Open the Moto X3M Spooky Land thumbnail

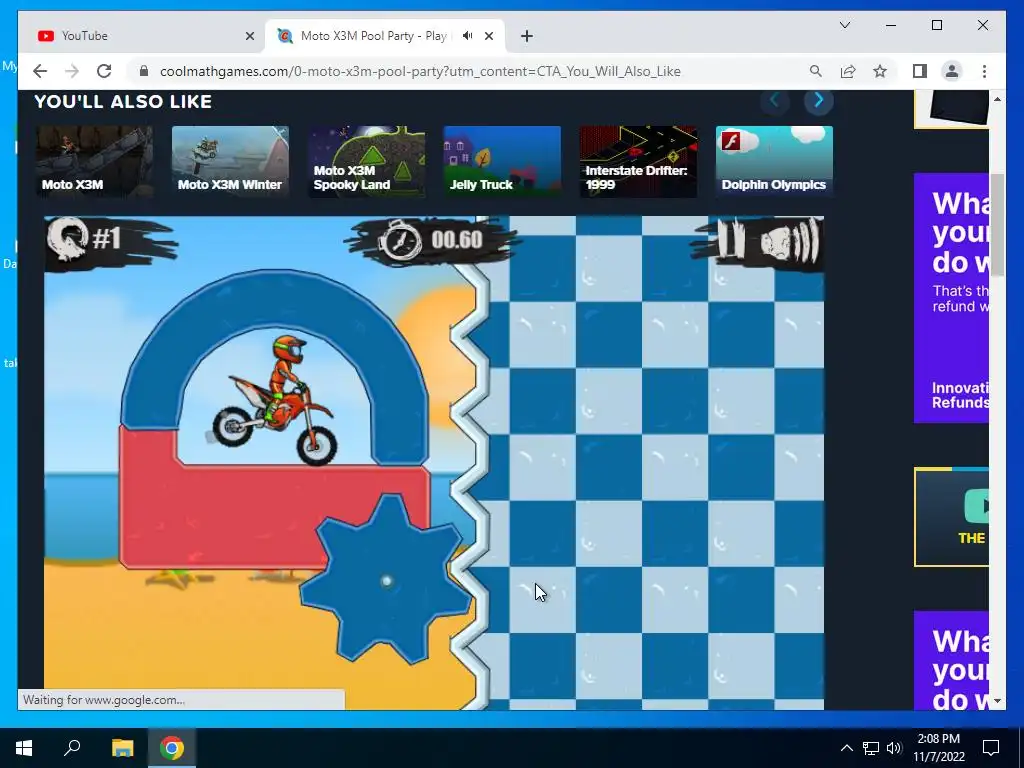(x=366, y=161)
